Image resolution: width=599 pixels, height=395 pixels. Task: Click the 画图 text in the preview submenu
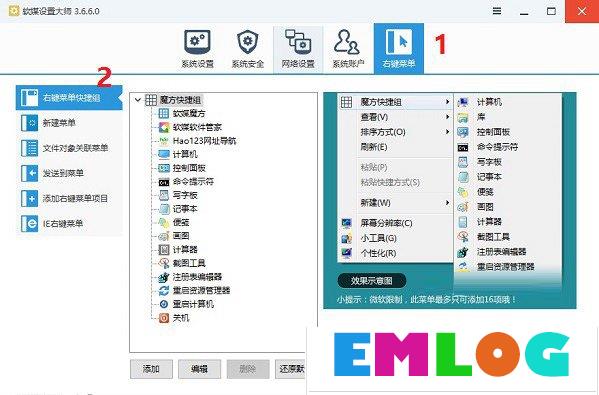[485, 207]
